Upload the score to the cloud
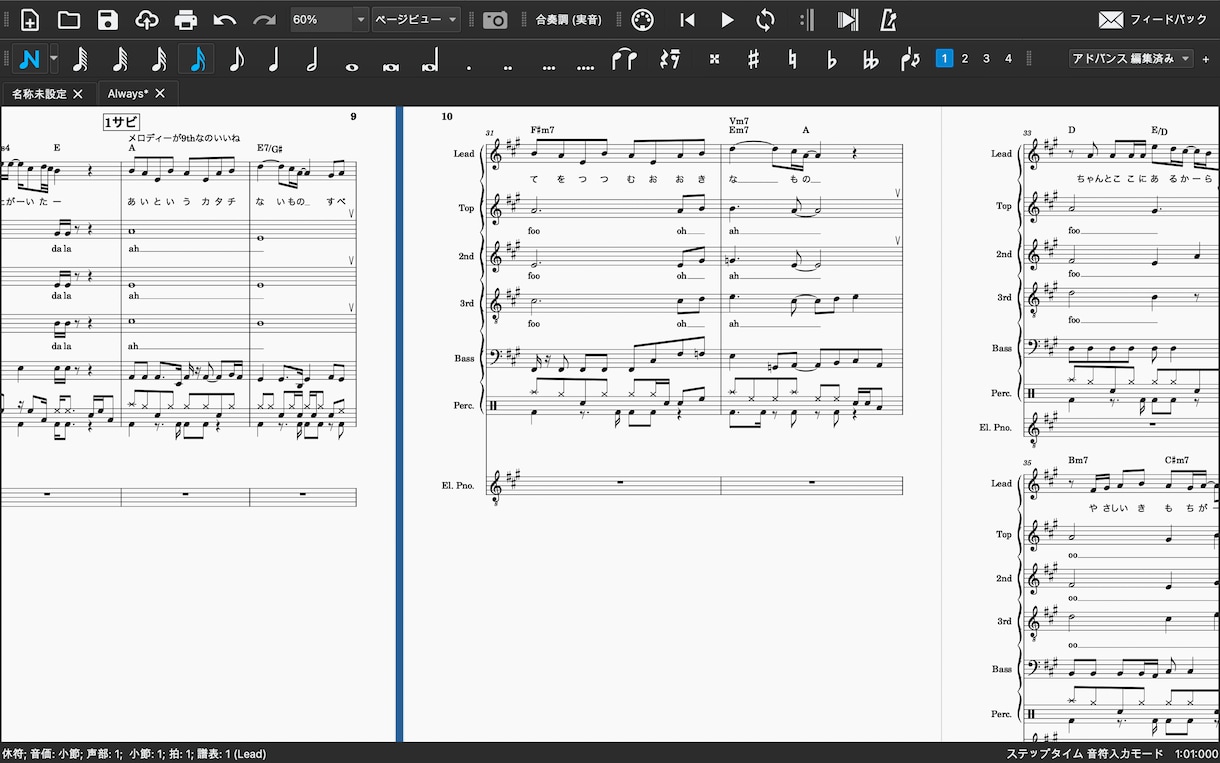This screenshot has height=763, width=1220. (x=147, y=19)
